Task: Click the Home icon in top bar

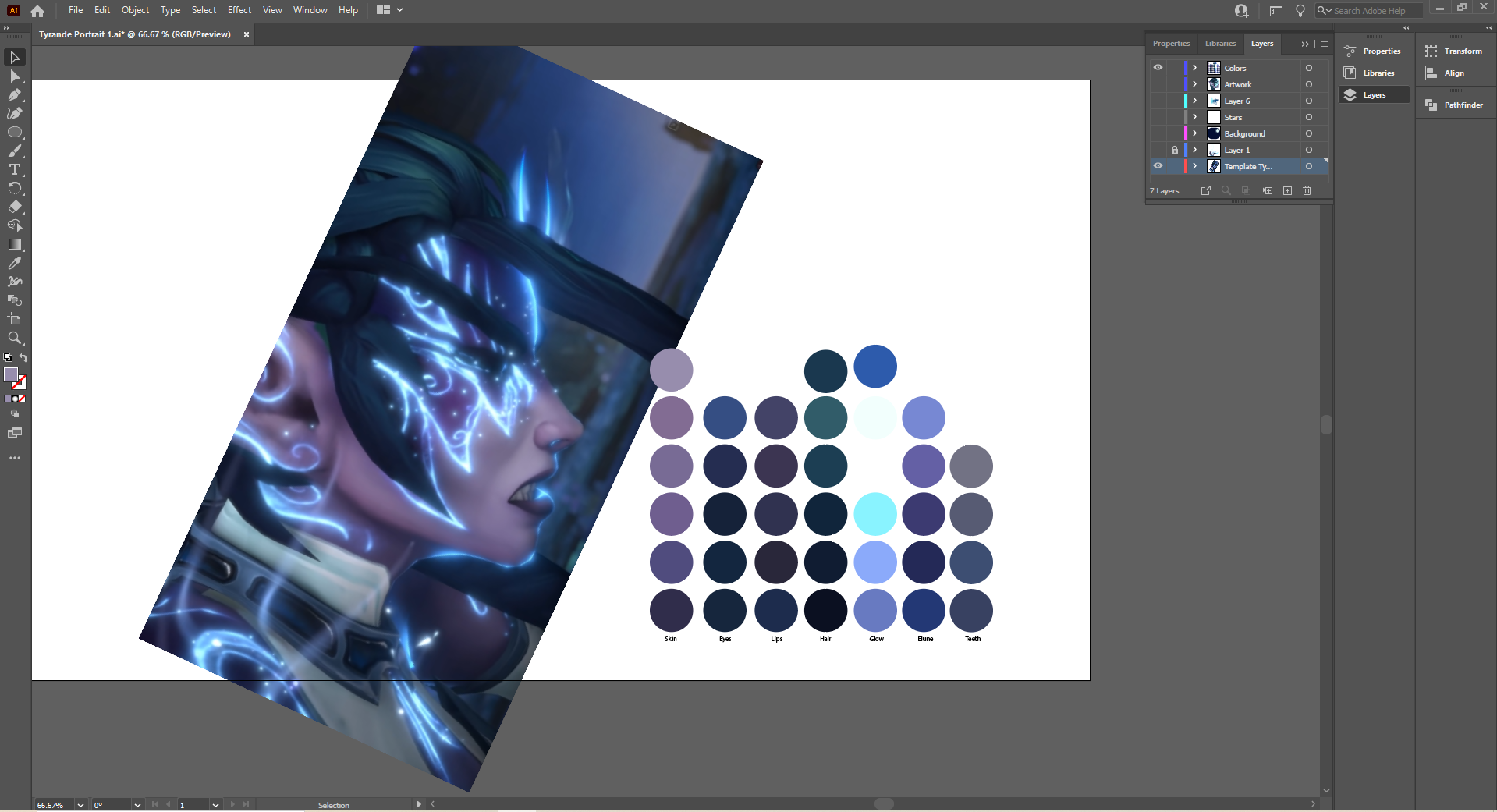Action: 37,11
